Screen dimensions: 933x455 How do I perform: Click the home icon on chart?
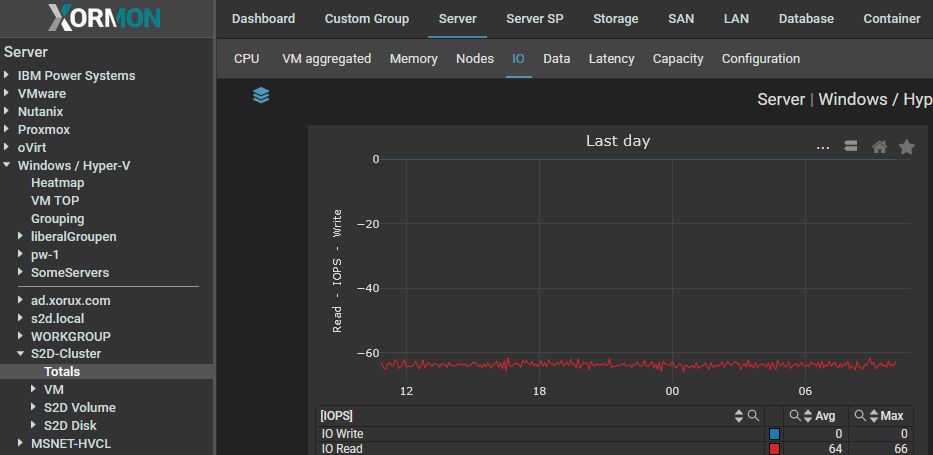pos(879,147)
